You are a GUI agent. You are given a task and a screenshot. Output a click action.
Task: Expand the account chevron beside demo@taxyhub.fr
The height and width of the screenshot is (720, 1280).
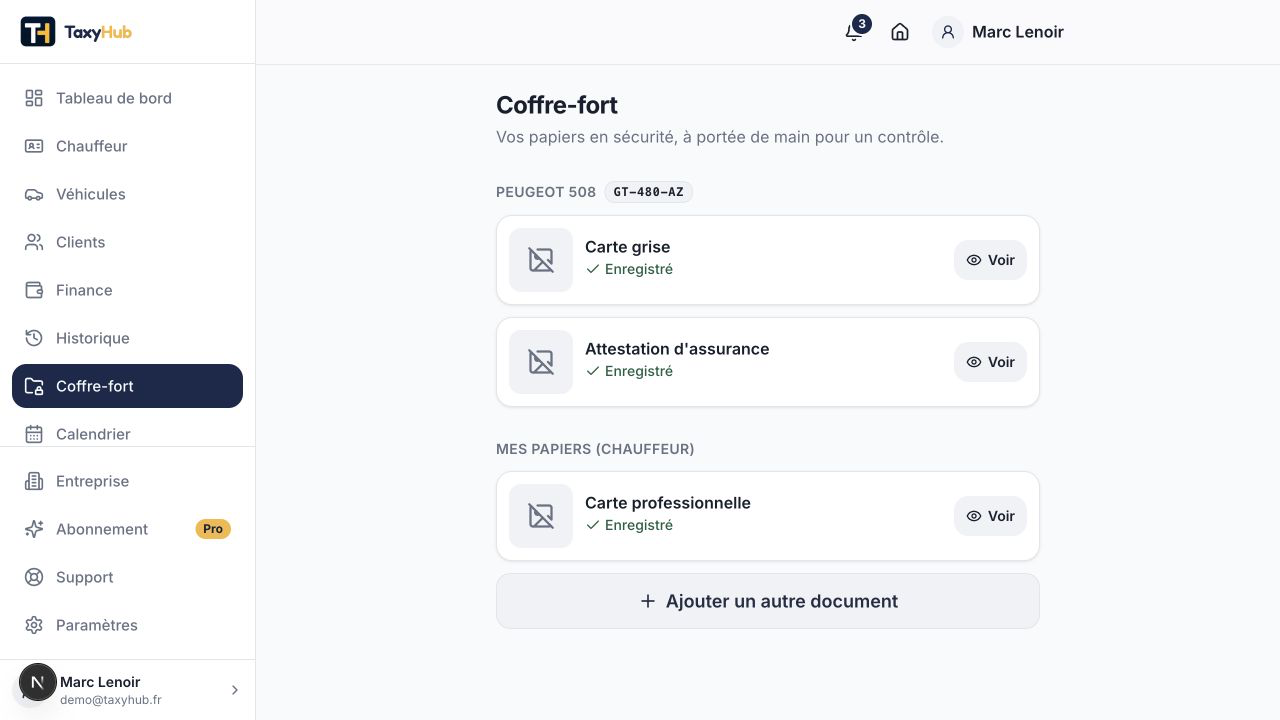235,690
